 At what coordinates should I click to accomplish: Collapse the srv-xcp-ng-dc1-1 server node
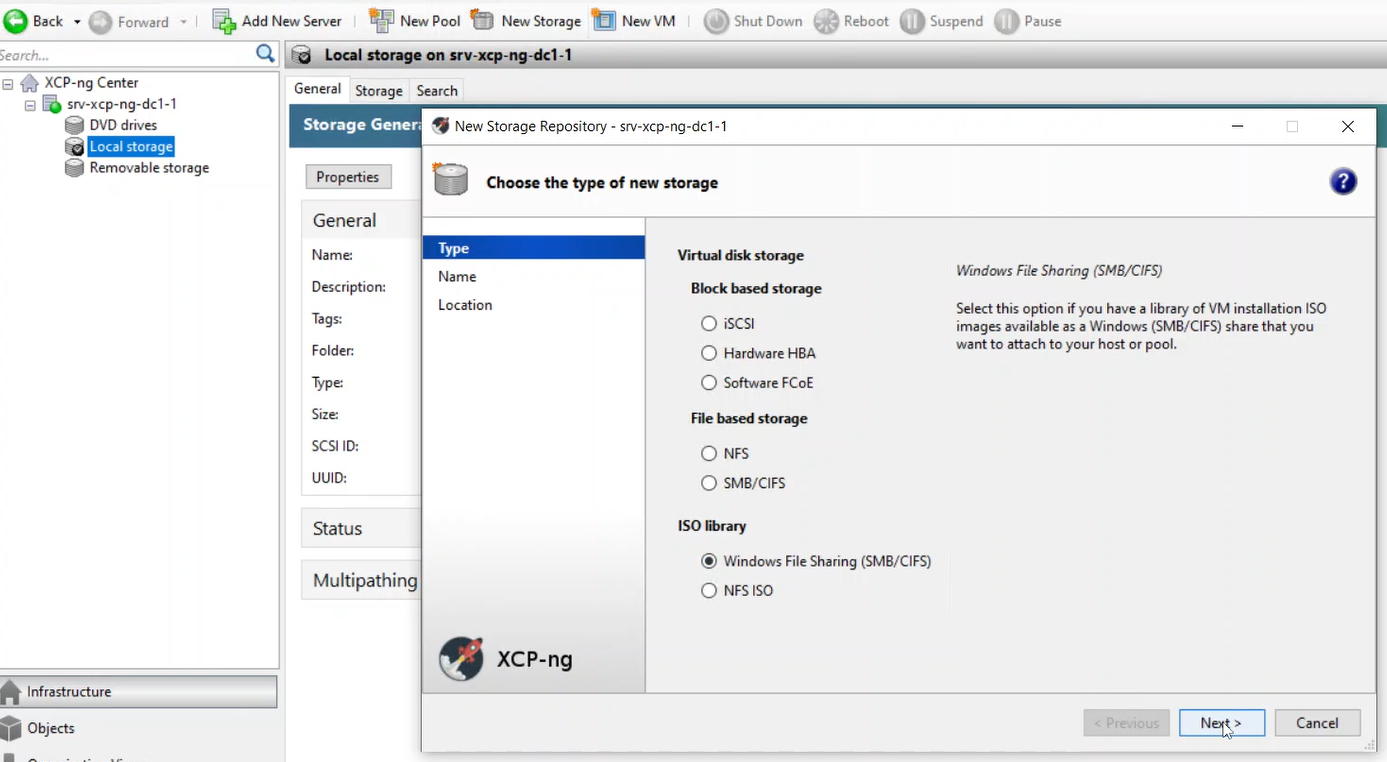pos(30,105)
